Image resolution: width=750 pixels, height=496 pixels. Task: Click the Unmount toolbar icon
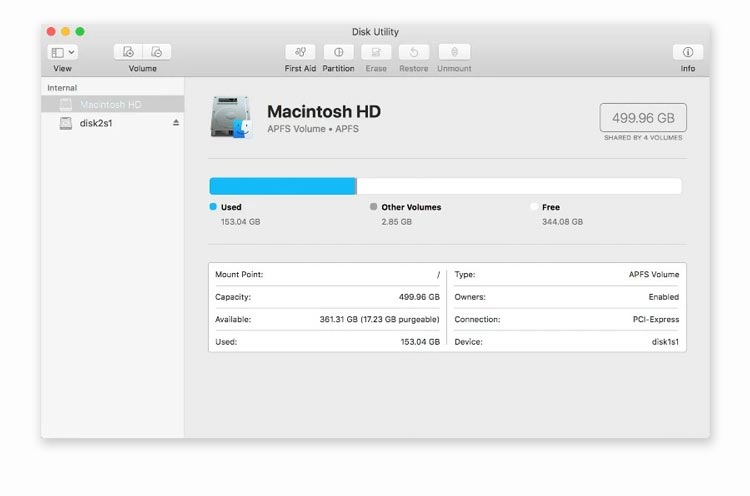coord(454,52)
